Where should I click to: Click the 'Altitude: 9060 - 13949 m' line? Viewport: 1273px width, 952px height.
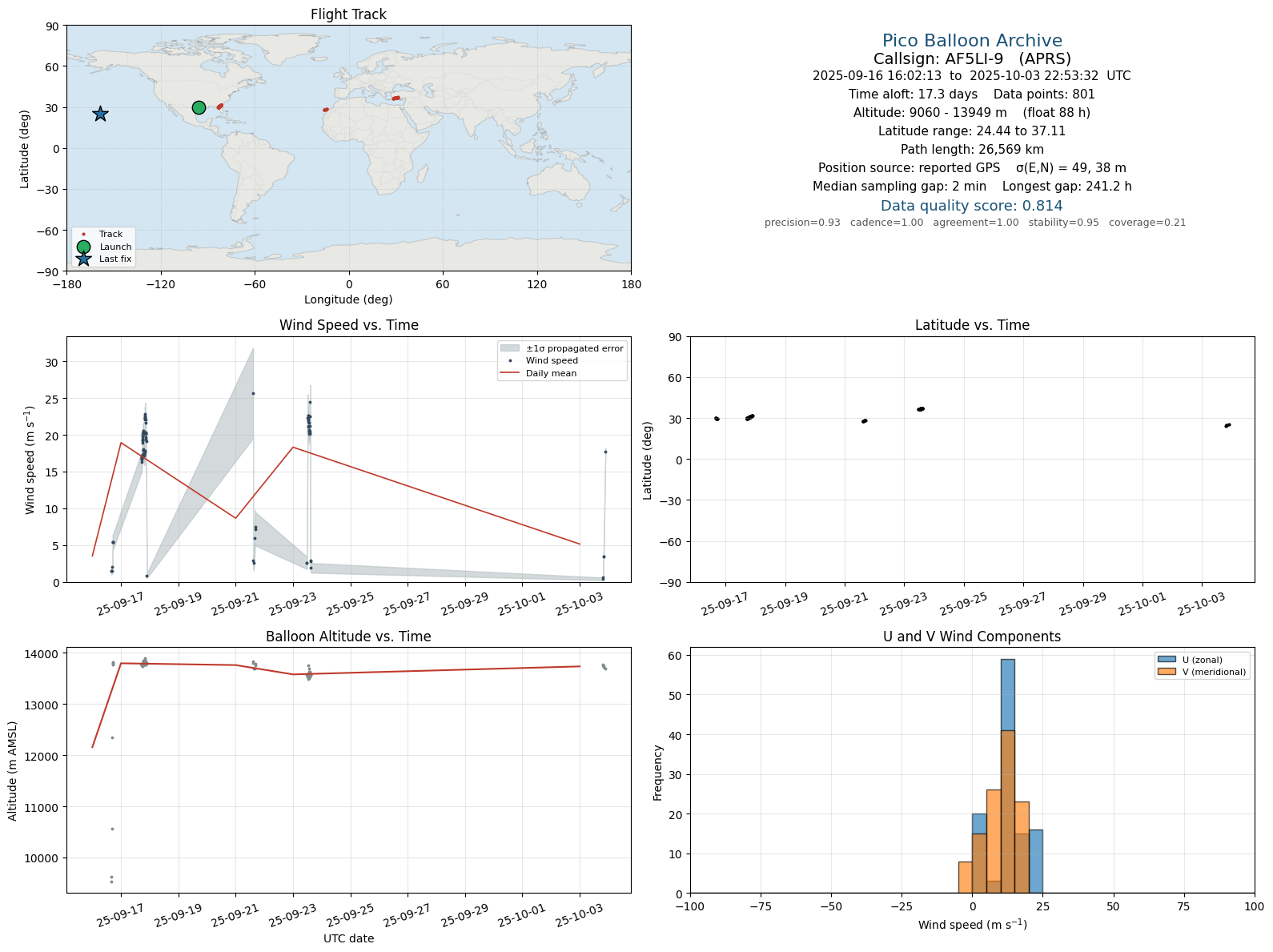tap(972, 113)
